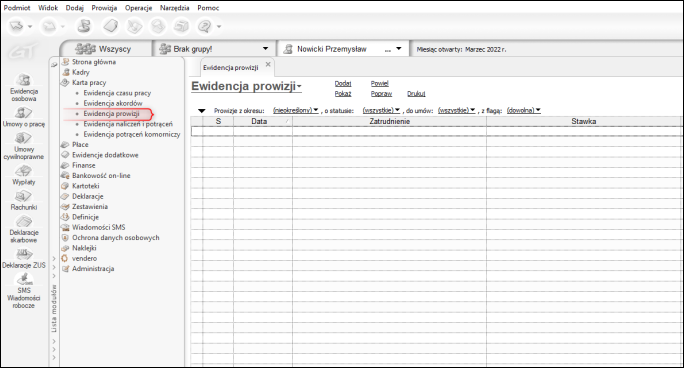The height and width of the screenshot is (368, 684).
Task: Click the Powiel link
Action: (x=380, y=83)
